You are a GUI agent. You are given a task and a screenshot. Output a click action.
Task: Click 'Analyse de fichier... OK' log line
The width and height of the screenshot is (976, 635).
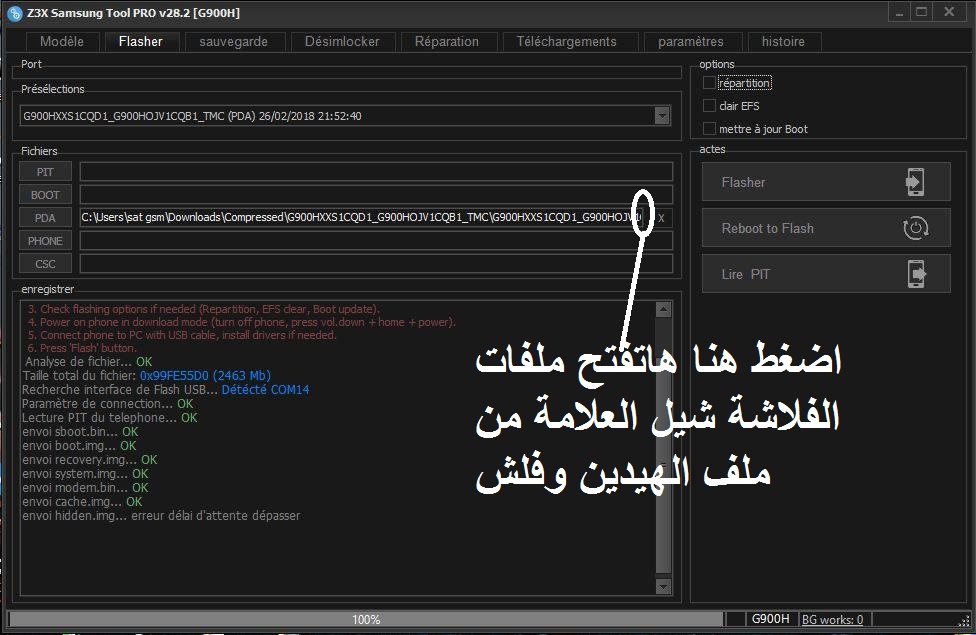pyautogui.click(x=88, y=362)
